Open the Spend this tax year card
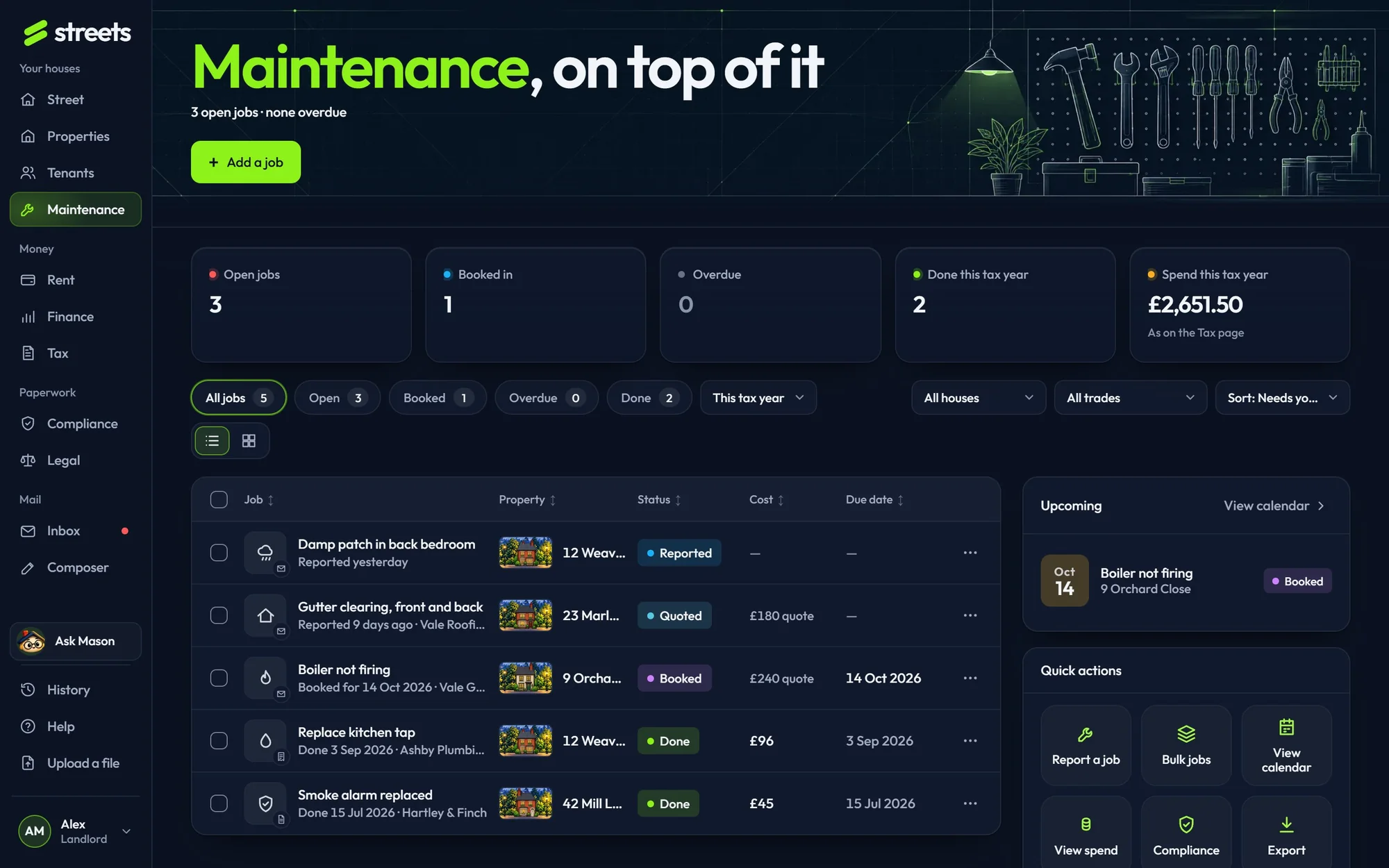Screen dimensions: 1389x868 click(x=1240, y=305)
